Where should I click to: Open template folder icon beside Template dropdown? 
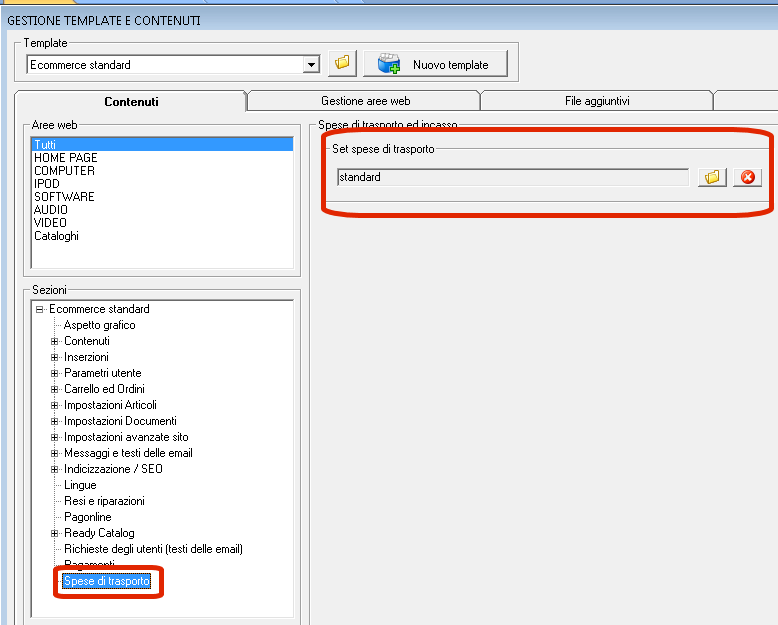[x=342, y=63]
